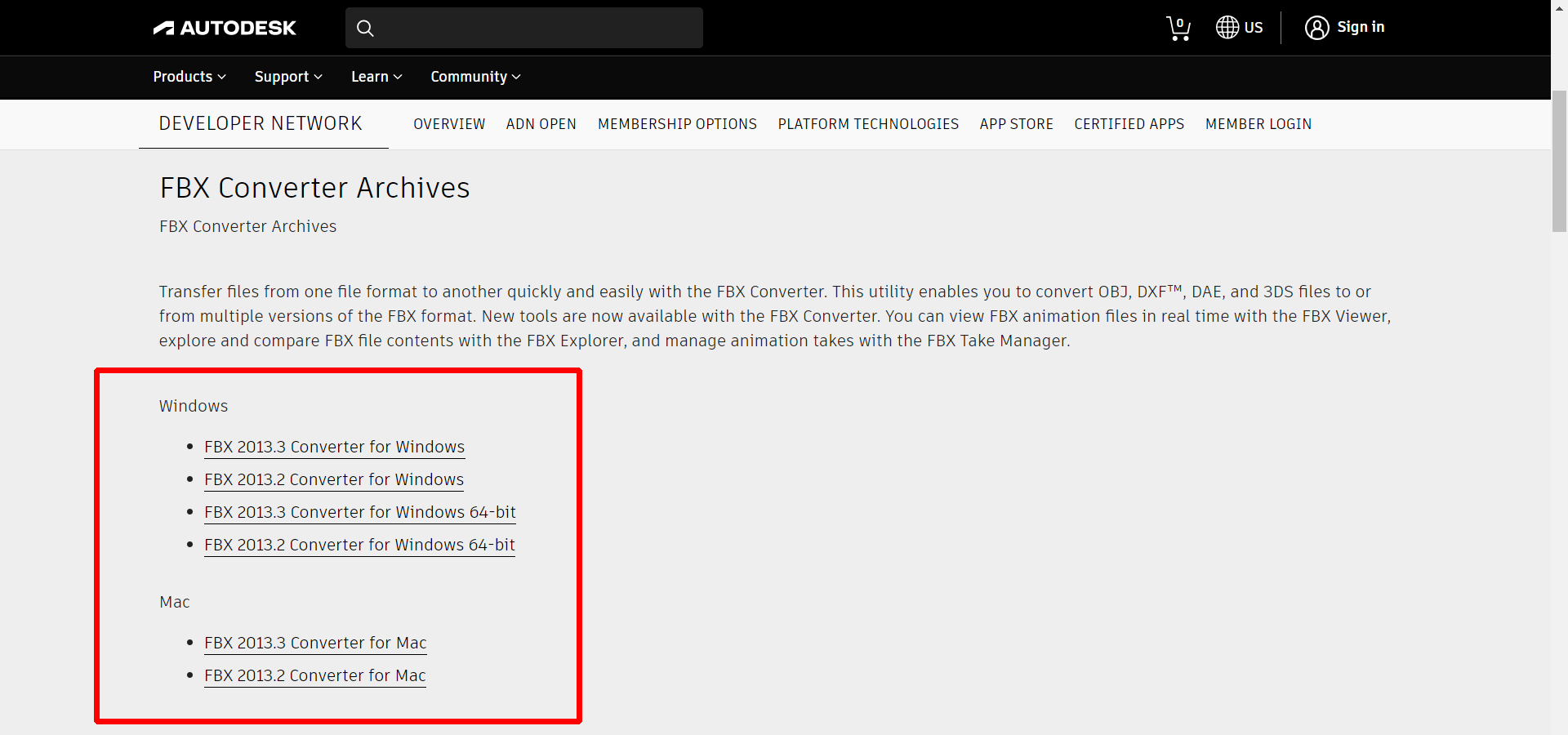1568x735 pixels.
Task: Open the Platform Technologies tab
Action: pyautogui.click(x=868, y=124)
